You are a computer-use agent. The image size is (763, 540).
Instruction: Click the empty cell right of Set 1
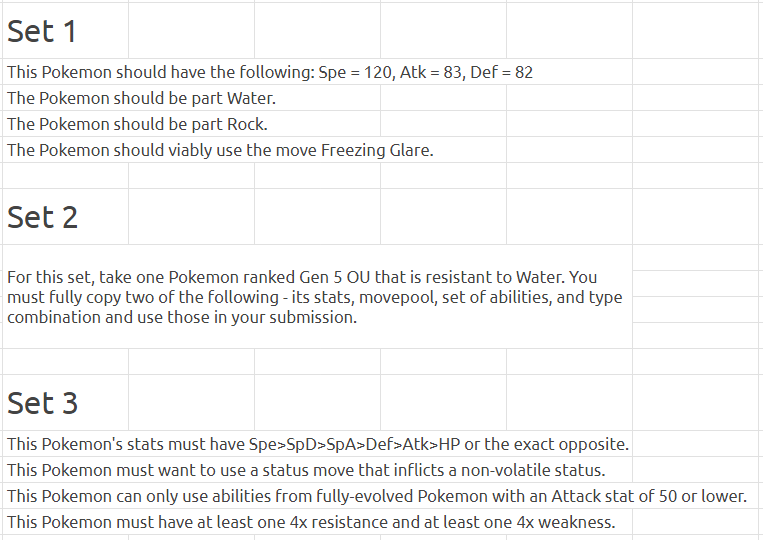[190, 32]
